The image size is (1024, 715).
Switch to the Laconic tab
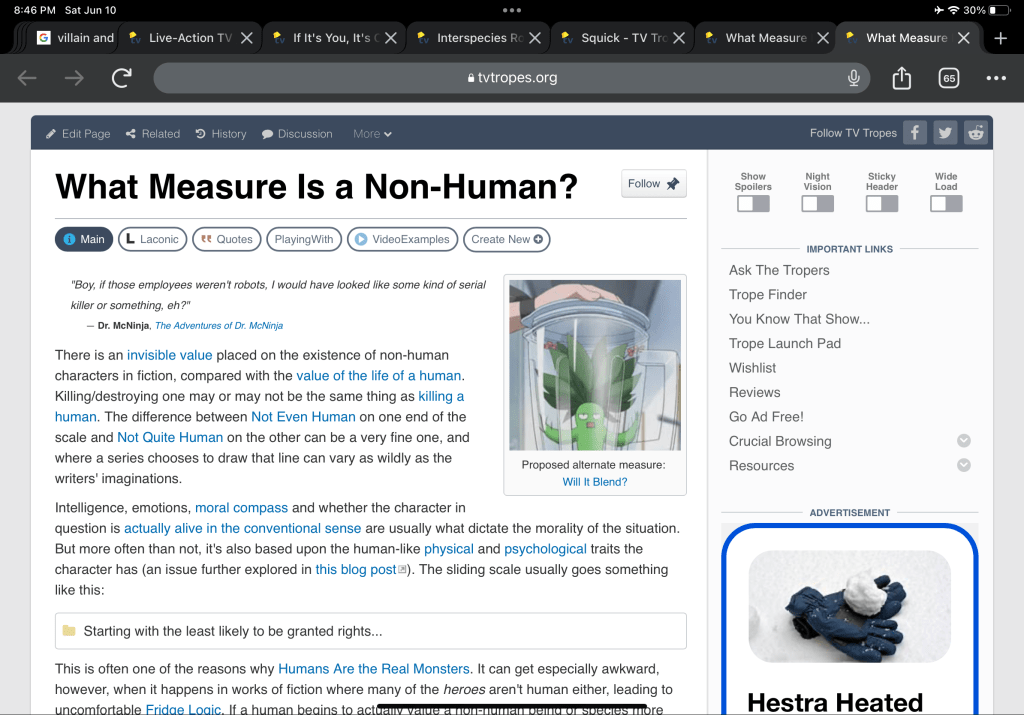tap(151, 239)
